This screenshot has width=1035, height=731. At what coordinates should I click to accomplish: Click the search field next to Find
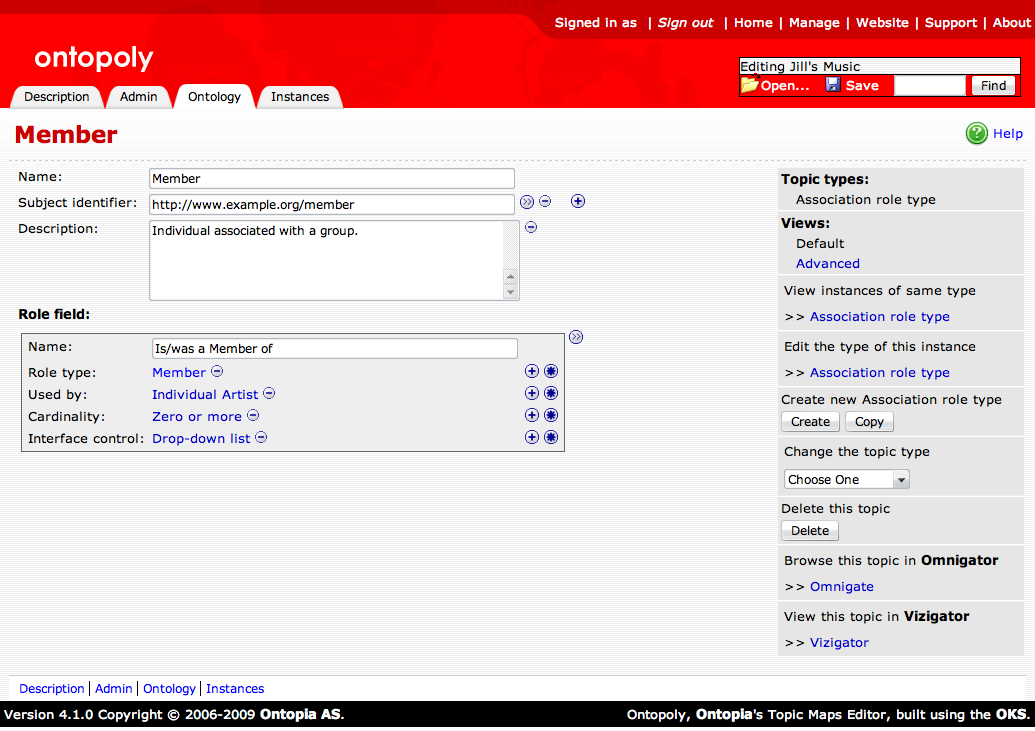coord(929,86)
